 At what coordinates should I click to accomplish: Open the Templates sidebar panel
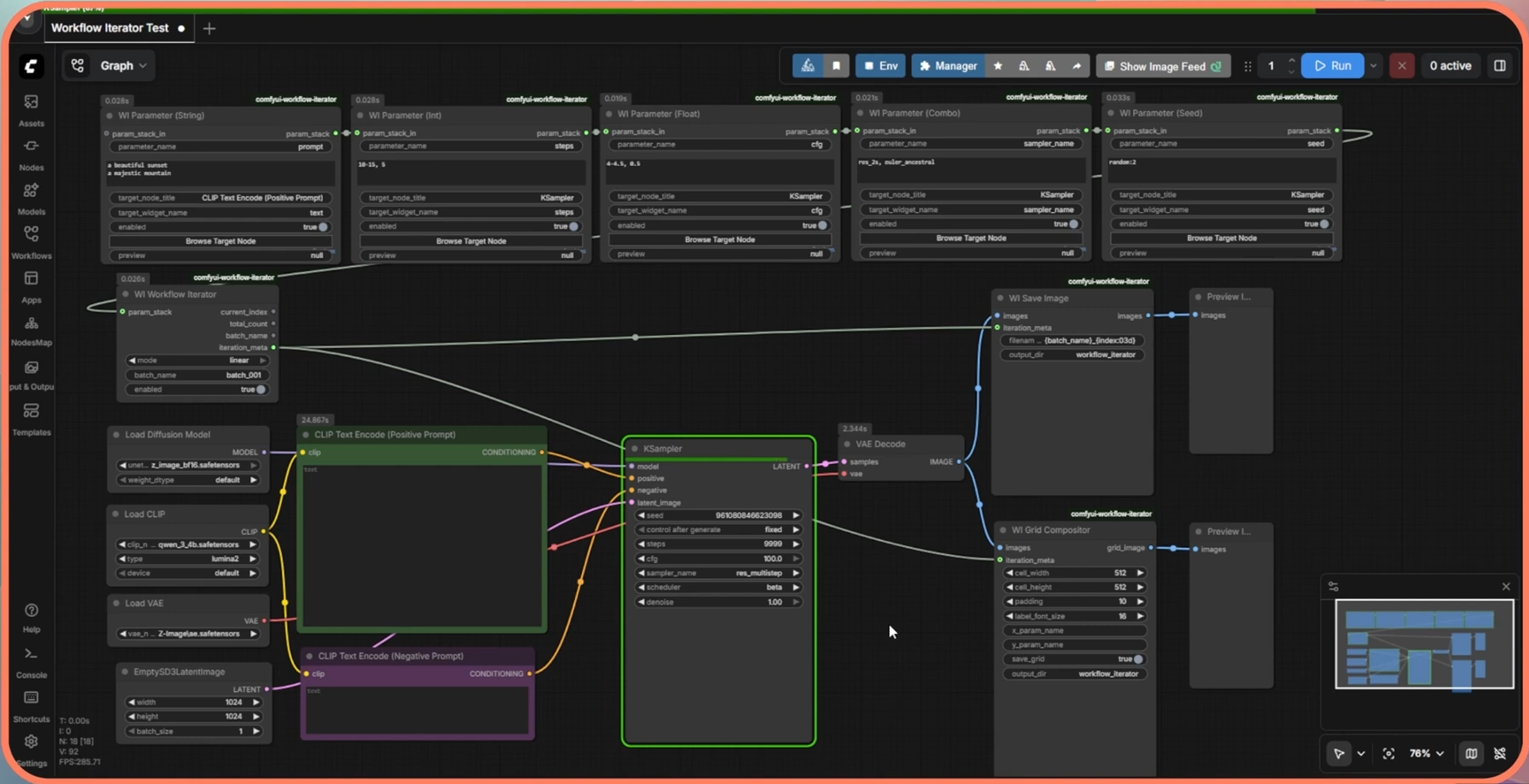pyautogui.click(x=31, y=419)
